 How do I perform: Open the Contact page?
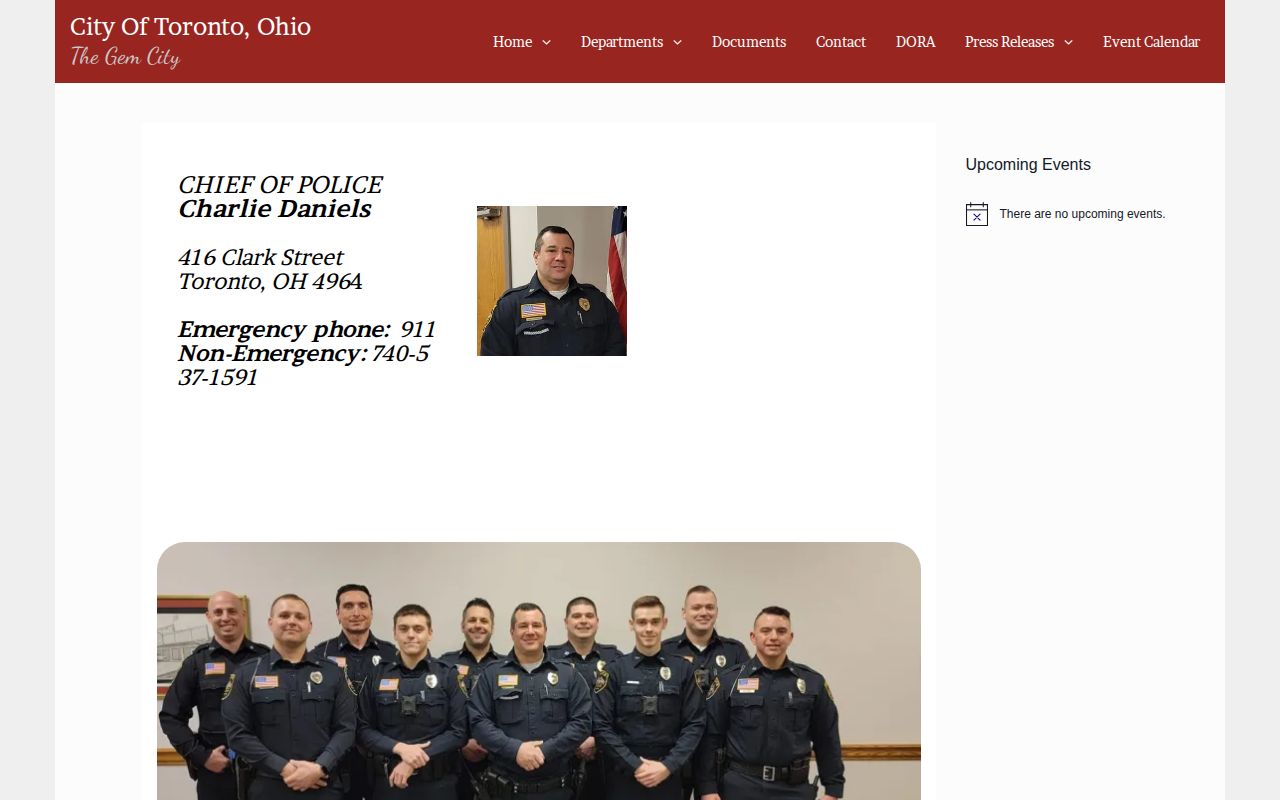841,42
